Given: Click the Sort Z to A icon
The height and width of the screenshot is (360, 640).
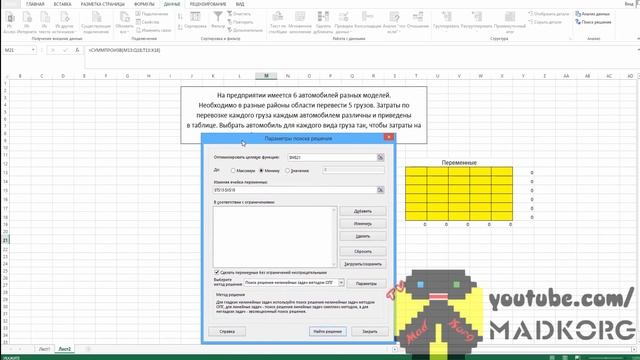Looking at the screenshot, I should [180, 27].
